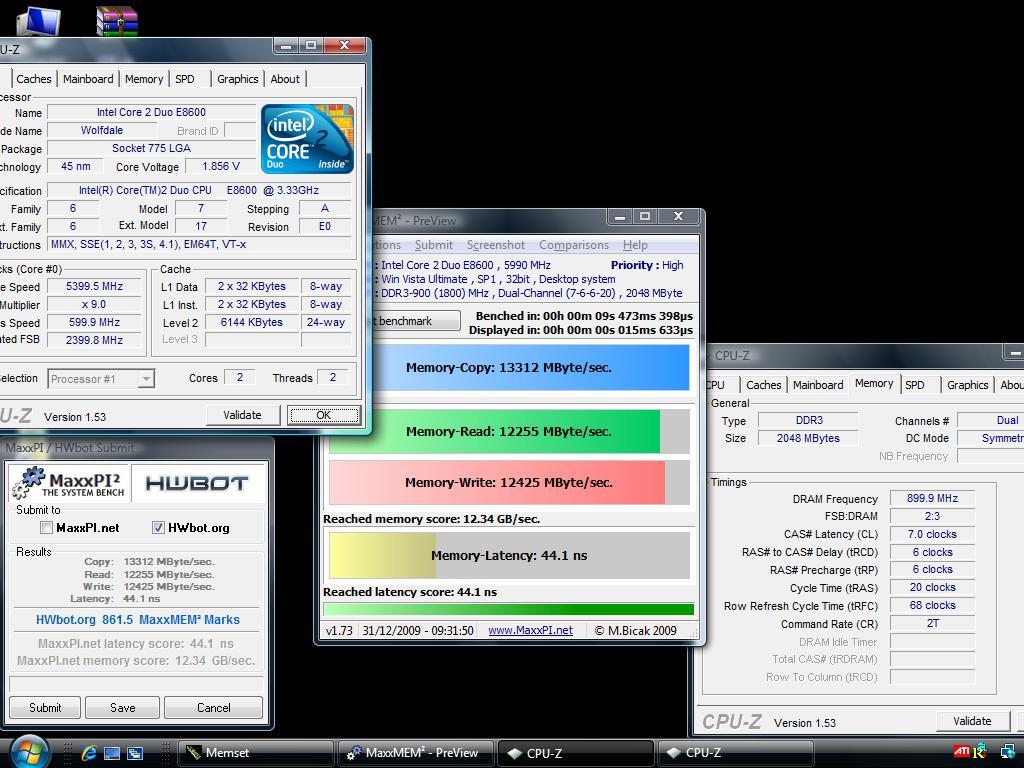Viewport: 1024px width, 768px height.
Task: Click the second CPU-Z taskbar icon
Action: click(673, 753)
